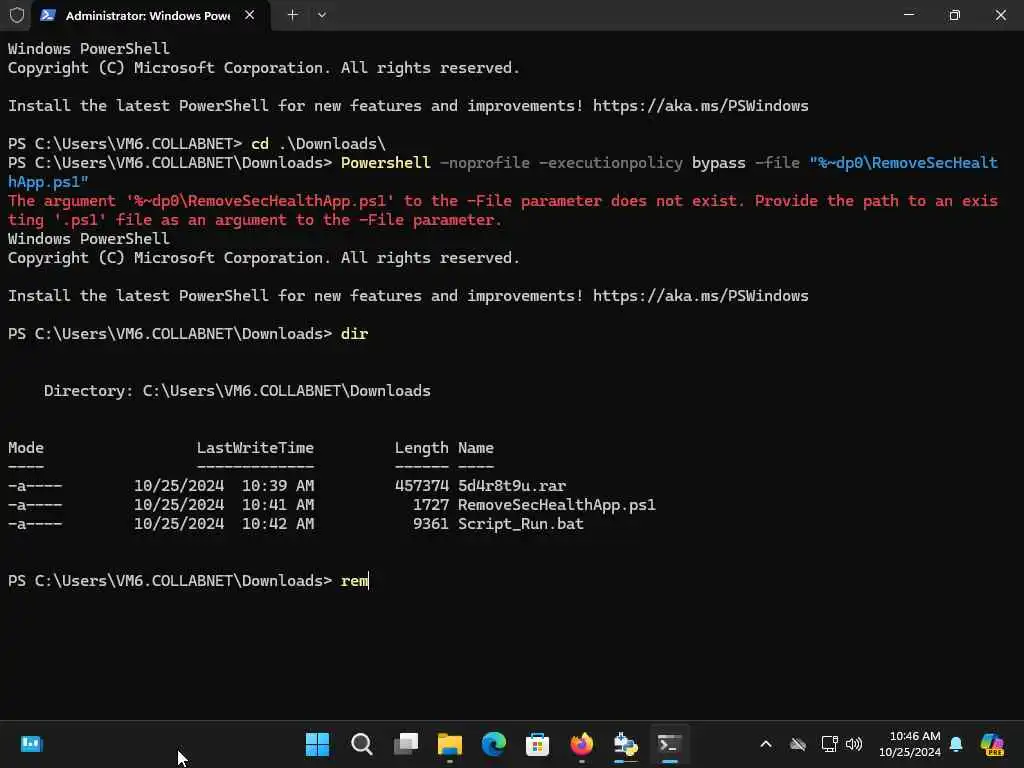This screenshot has width=1024, height=768.
Task: Click the Terminal icon in taskbar
Action: click(x=669, y=744)
